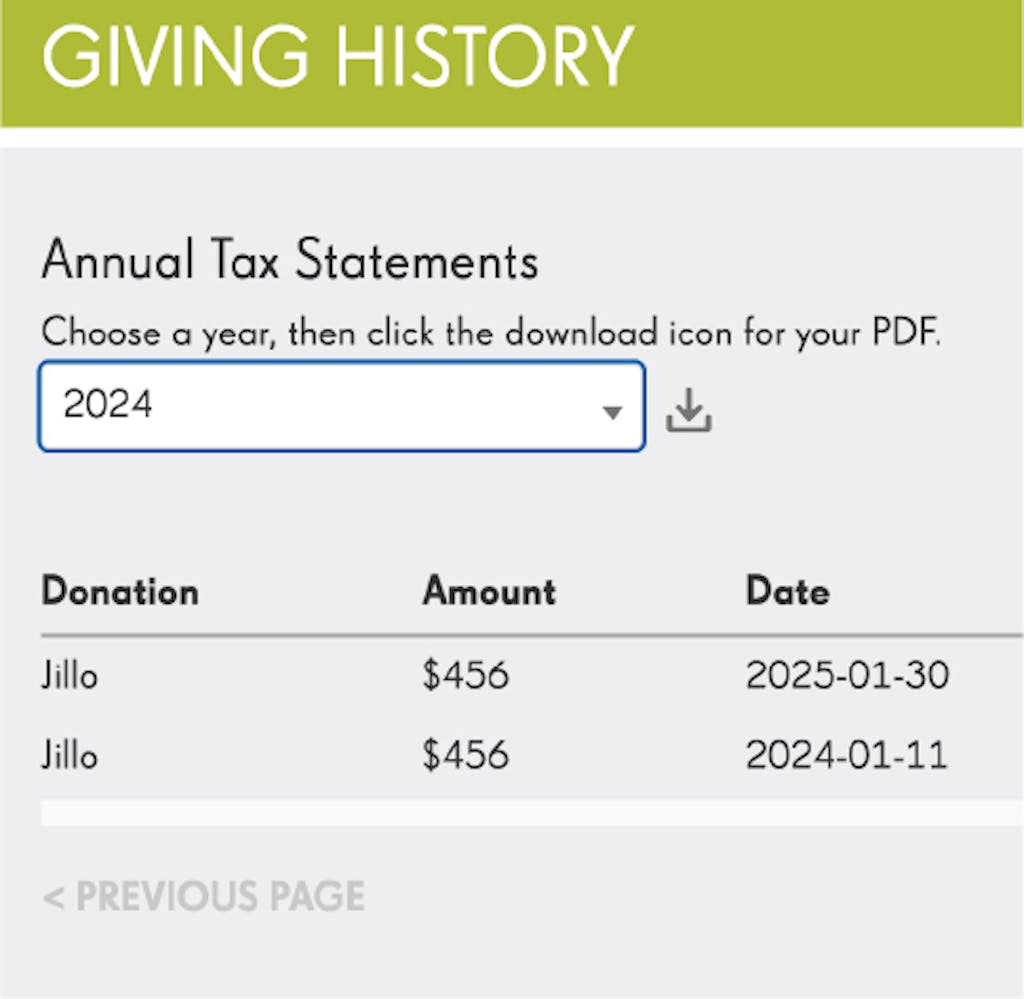Click the small arrow in the year selector
Image resolution: width=1024 pixels, height=999 pixels.
click(613, 411)
